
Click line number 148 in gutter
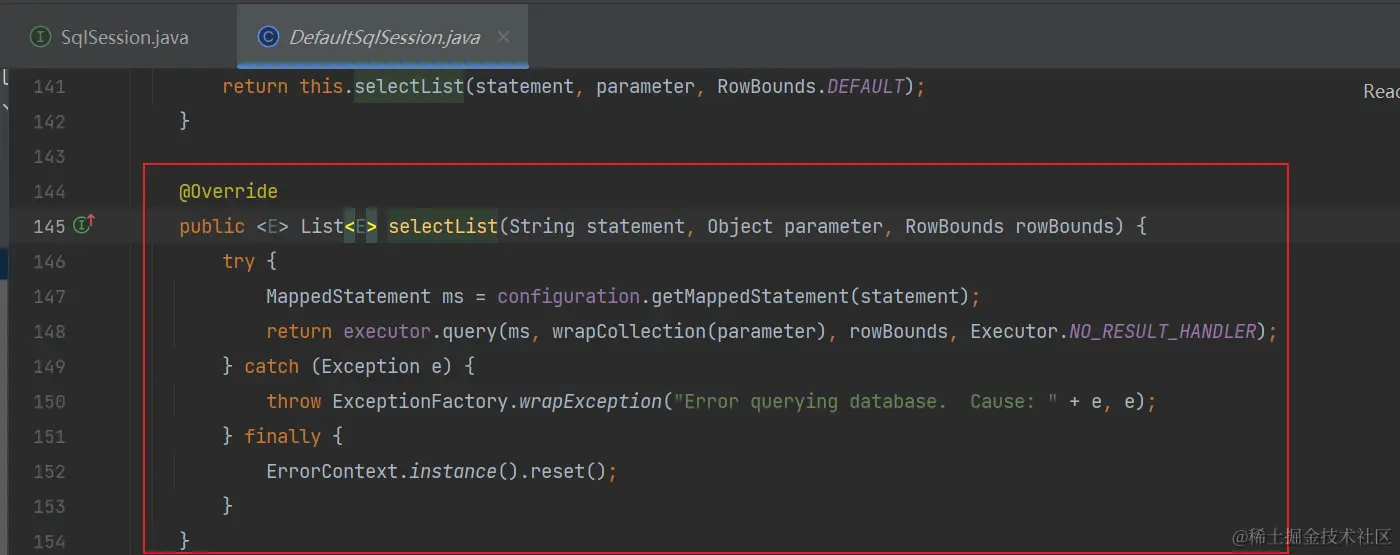pos(48,332)
